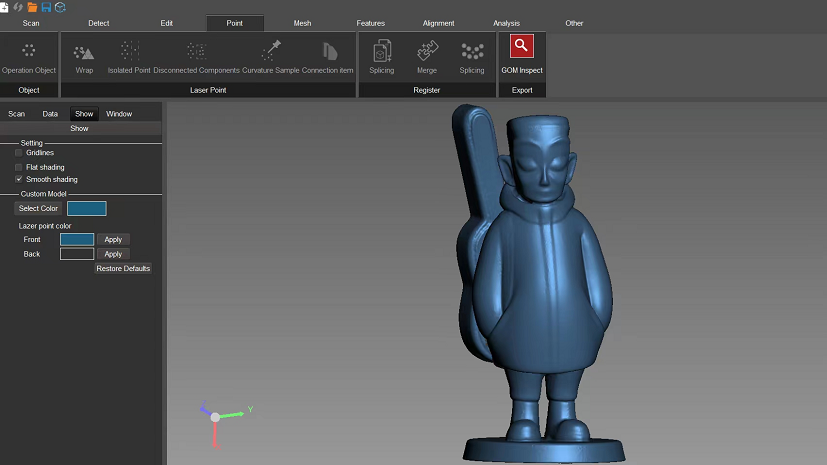Uncheck the Smooth shading checkbox
Image resolution: width=827 pixels, height=465 pixels.
click(19, 179)
